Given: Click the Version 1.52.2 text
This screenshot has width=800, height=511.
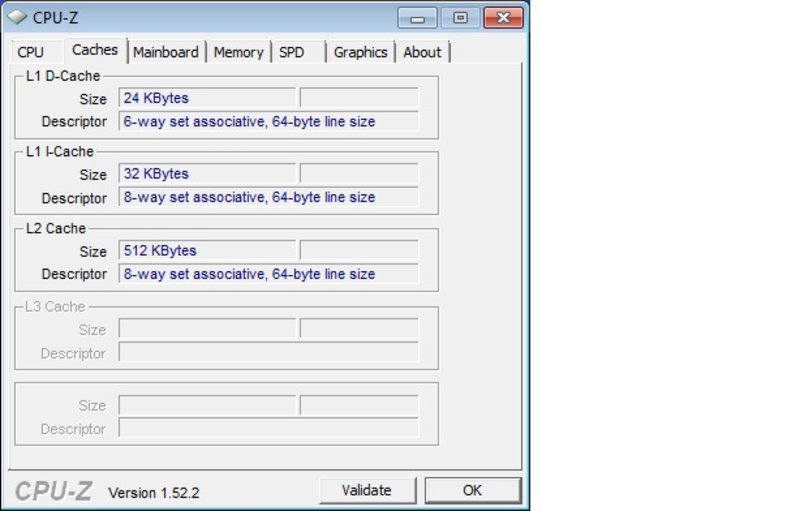Looking at the screenshot, I should click(154, 493).
